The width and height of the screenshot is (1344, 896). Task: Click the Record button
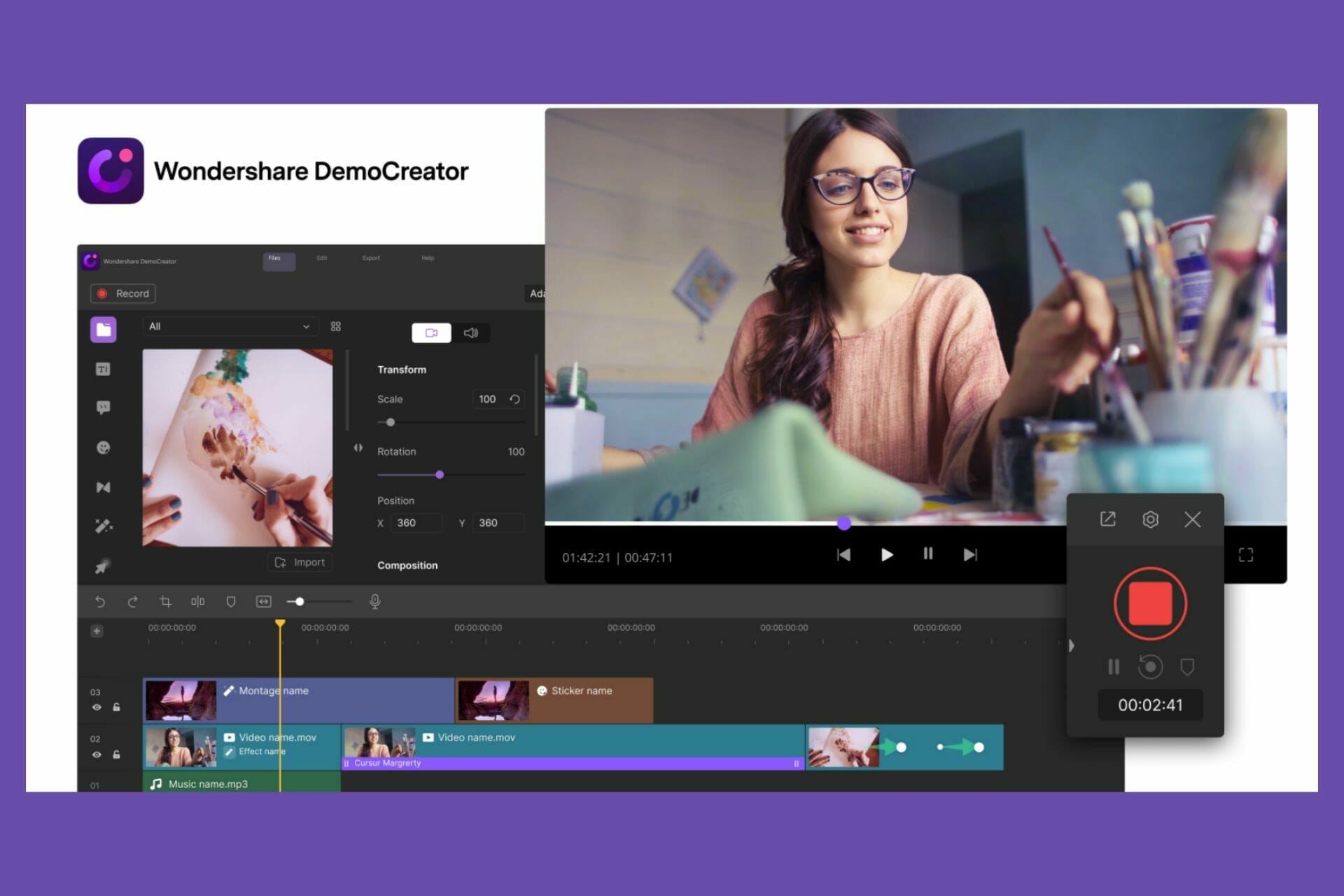pos(123,293)
